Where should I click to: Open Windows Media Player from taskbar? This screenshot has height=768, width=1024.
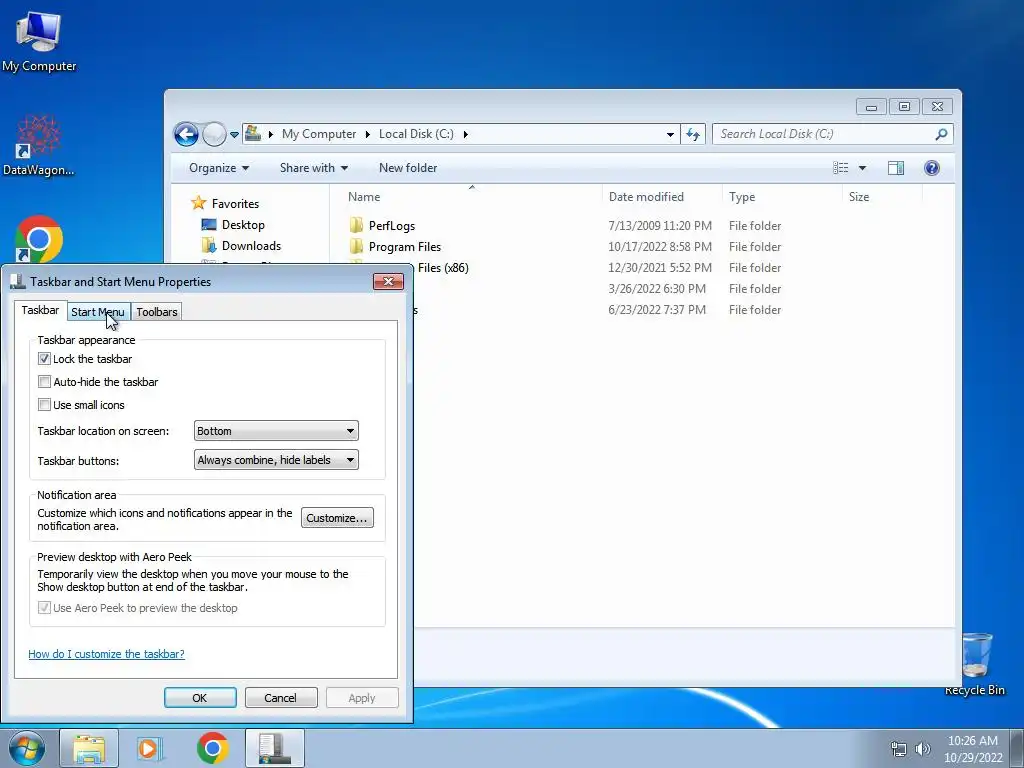(150, 748)
